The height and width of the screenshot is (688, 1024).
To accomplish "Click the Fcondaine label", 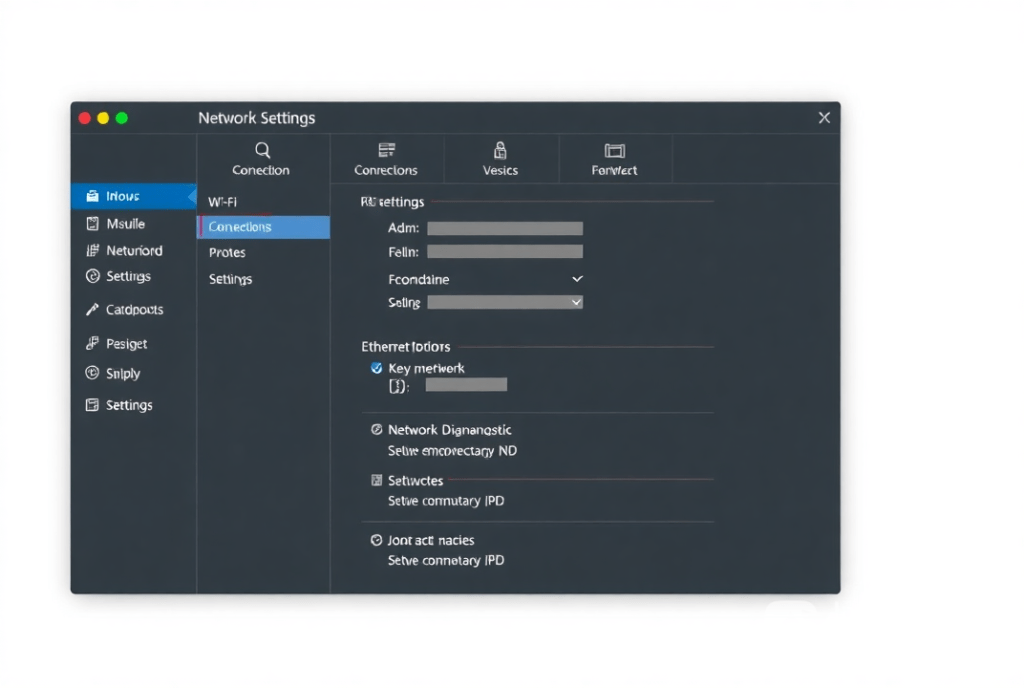I will click(419, 279).
